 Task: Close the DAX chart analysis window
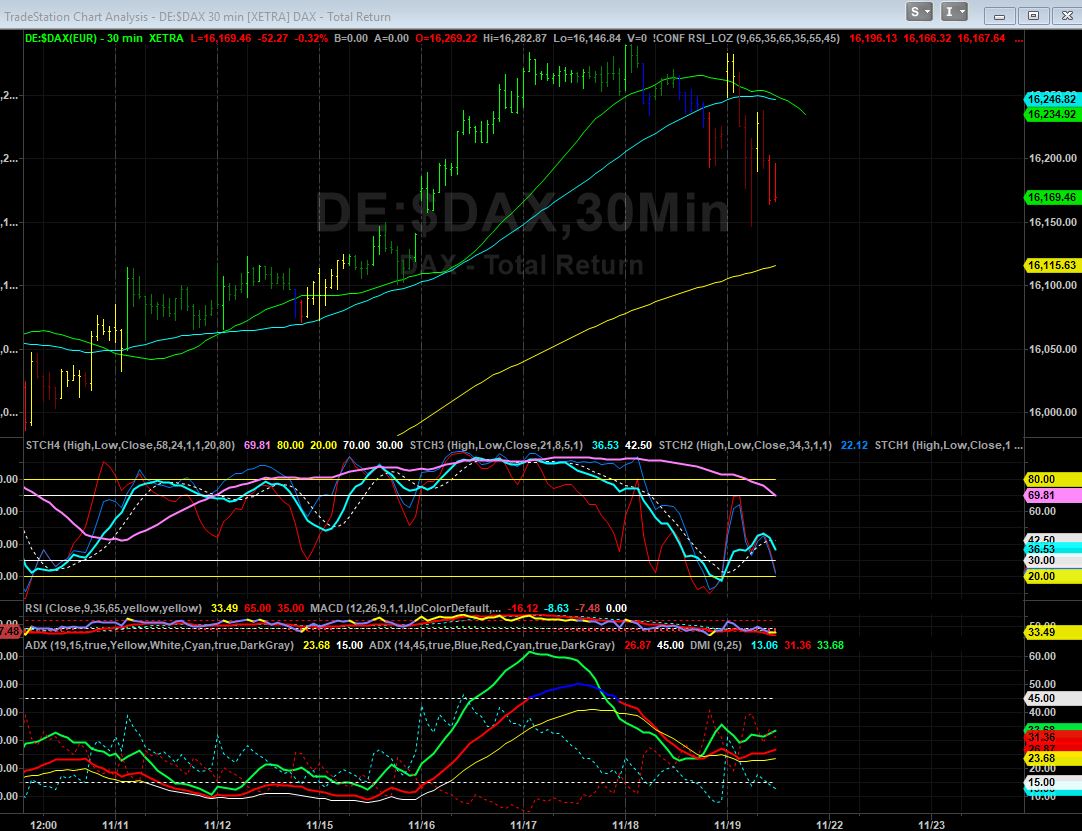coord(1067,15)
